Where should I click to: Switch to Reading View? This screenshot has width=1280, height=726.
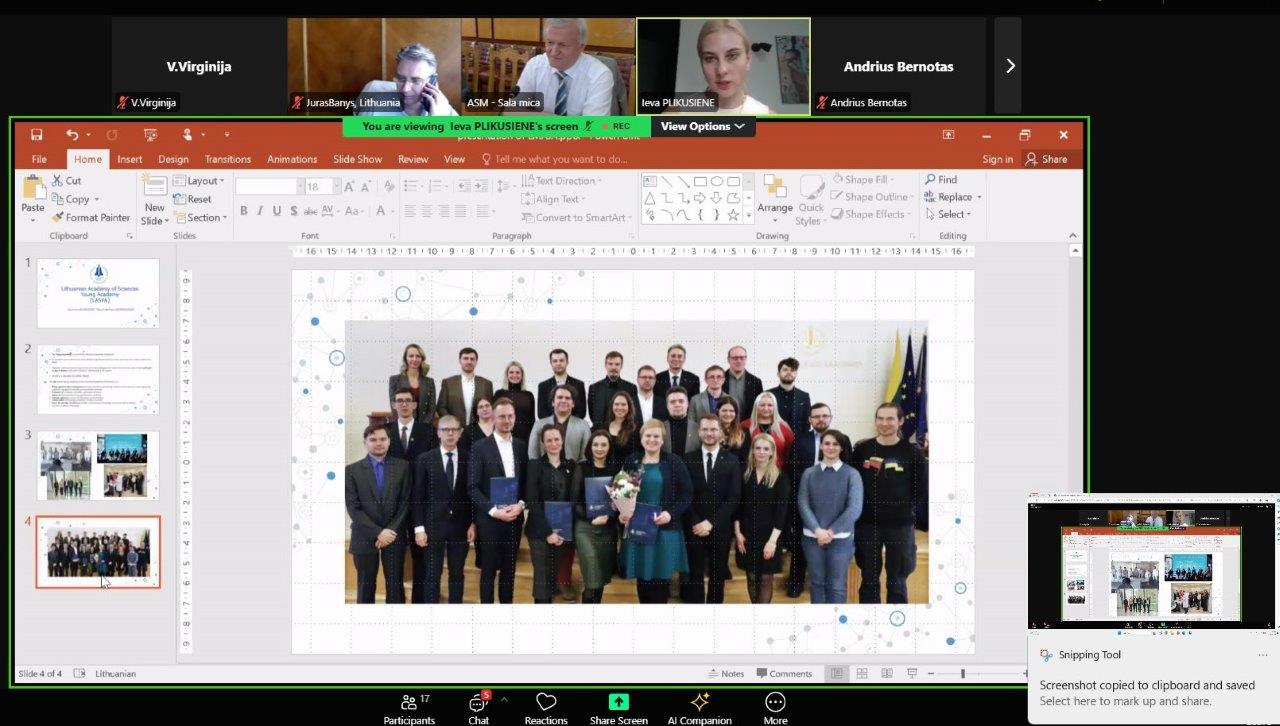coord(886,673)
